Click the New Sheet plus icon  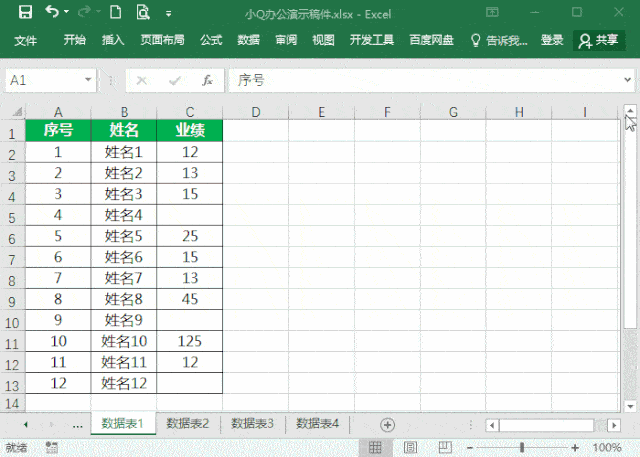point(387,425)
